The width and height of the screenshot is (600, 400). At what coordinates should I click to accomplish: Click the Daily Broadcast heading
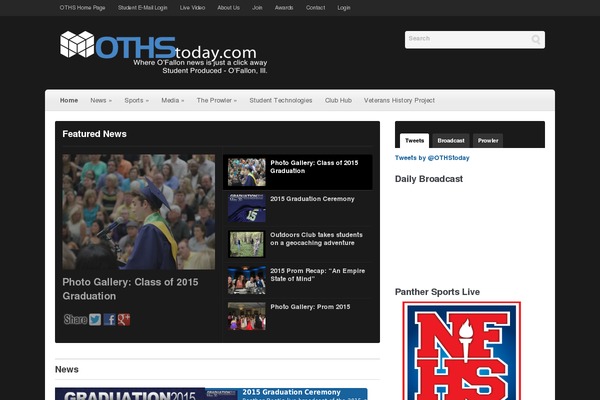pyautogui.click(x=429, y=179)
